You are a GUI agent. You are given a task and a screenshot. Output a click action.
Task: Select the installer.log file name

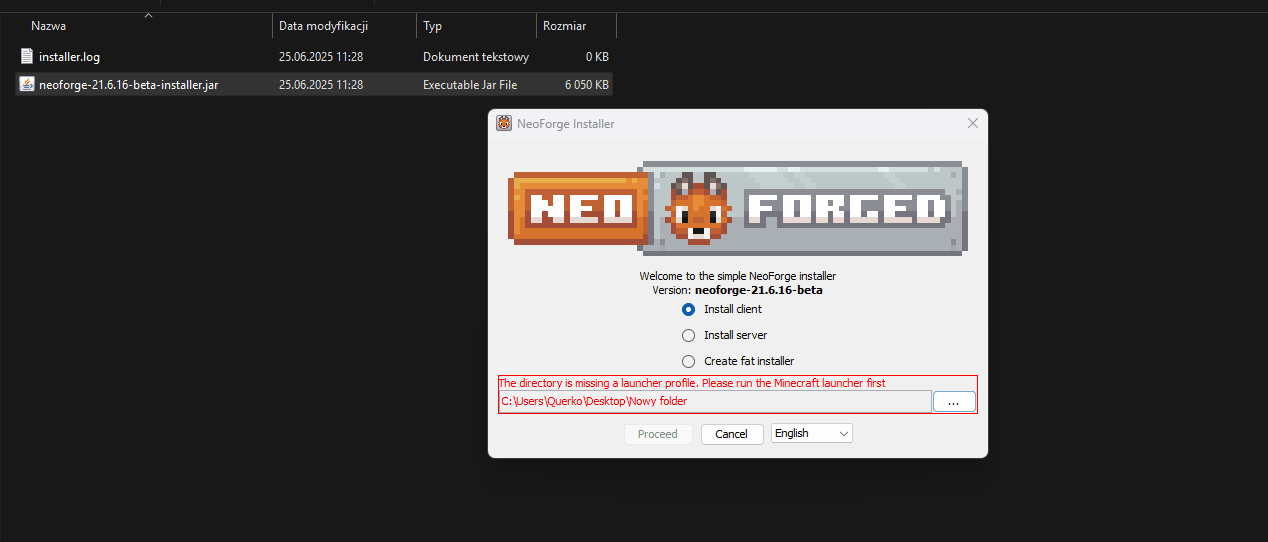pos(69,57)
